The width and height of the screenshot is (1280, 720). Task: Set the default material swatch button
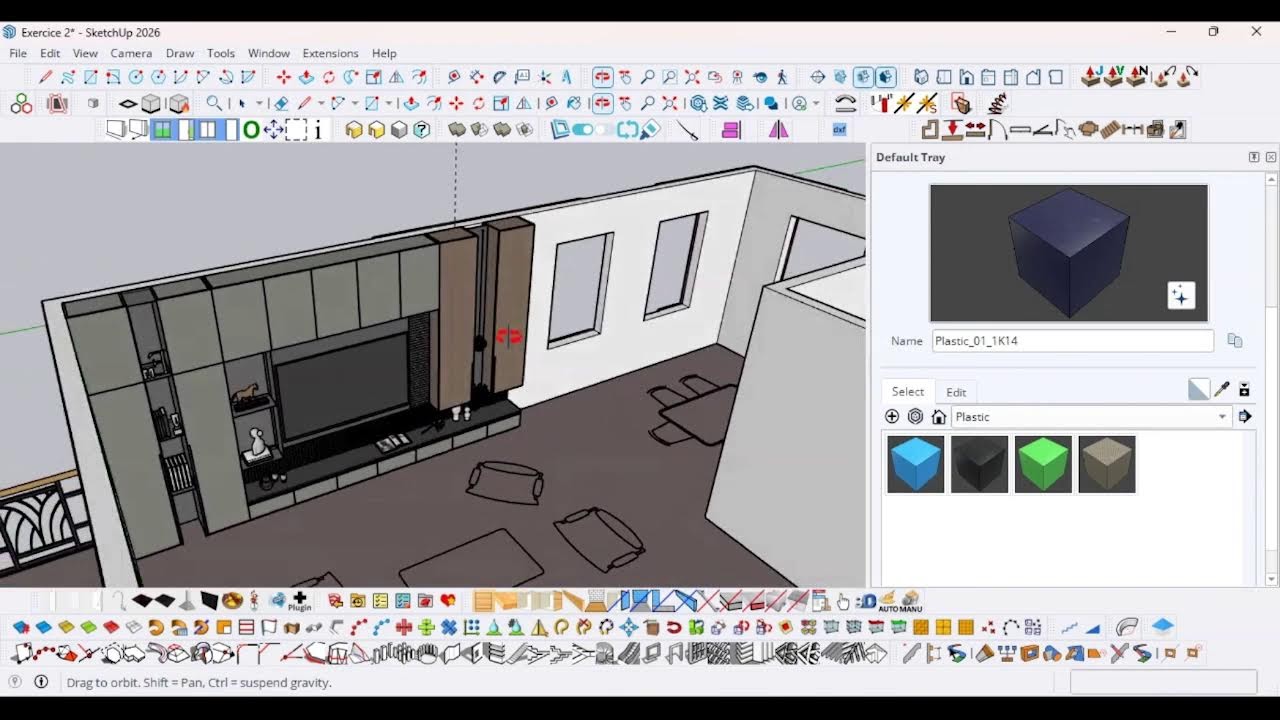pyautogui.click(x=1198, y=390)
